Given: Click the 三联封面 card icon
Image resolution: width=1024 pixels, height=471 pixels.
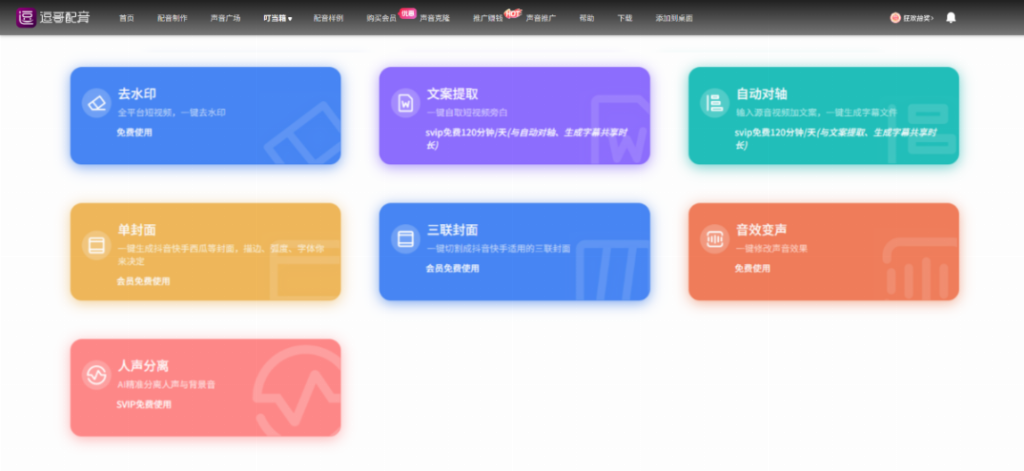Looking at the screenshot, I should [x=405, y=240].
